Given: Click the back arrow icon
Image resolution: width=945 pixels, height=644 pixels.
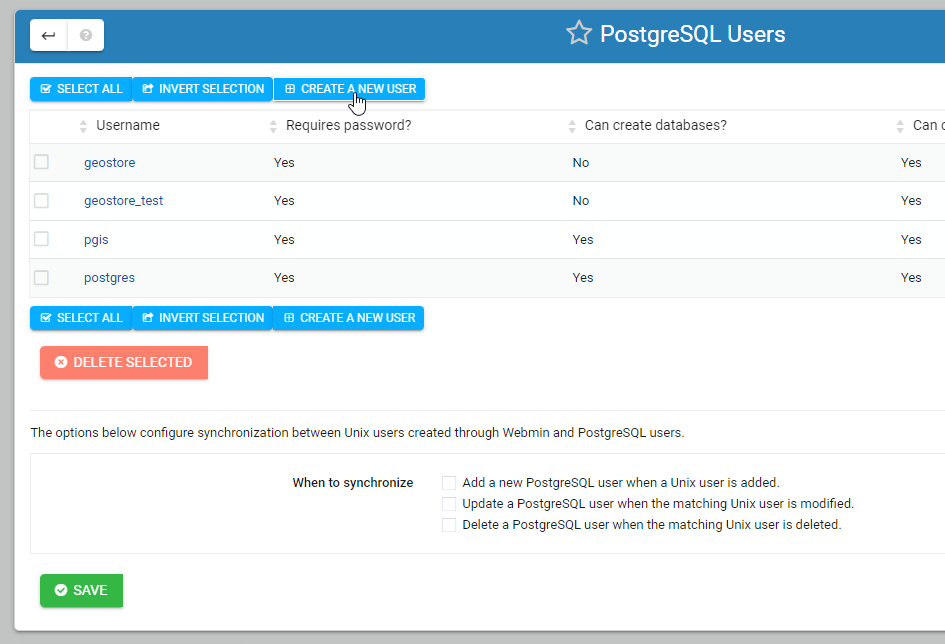Looking at the screenshot, I should (x=49, y=35).
